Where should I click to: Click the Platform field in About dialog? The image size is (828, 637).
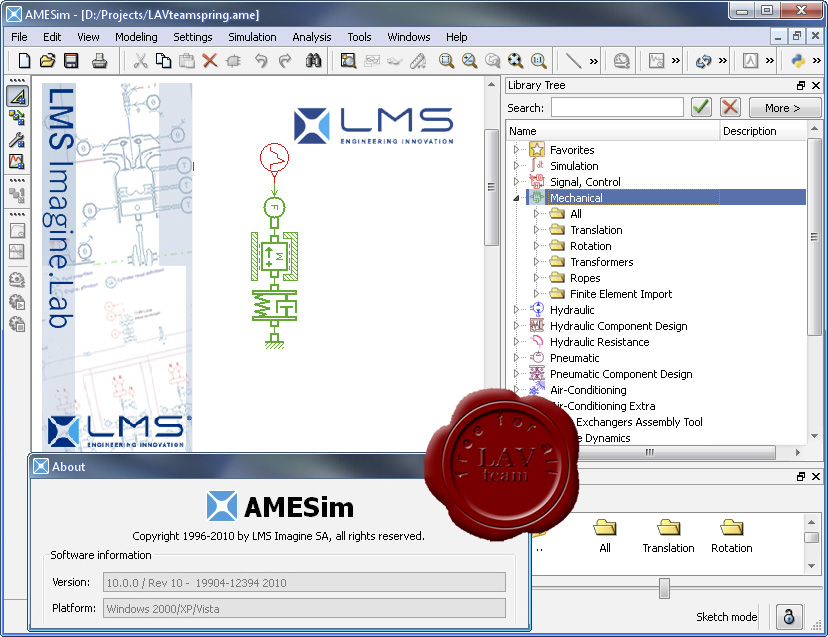coord(304,608)
